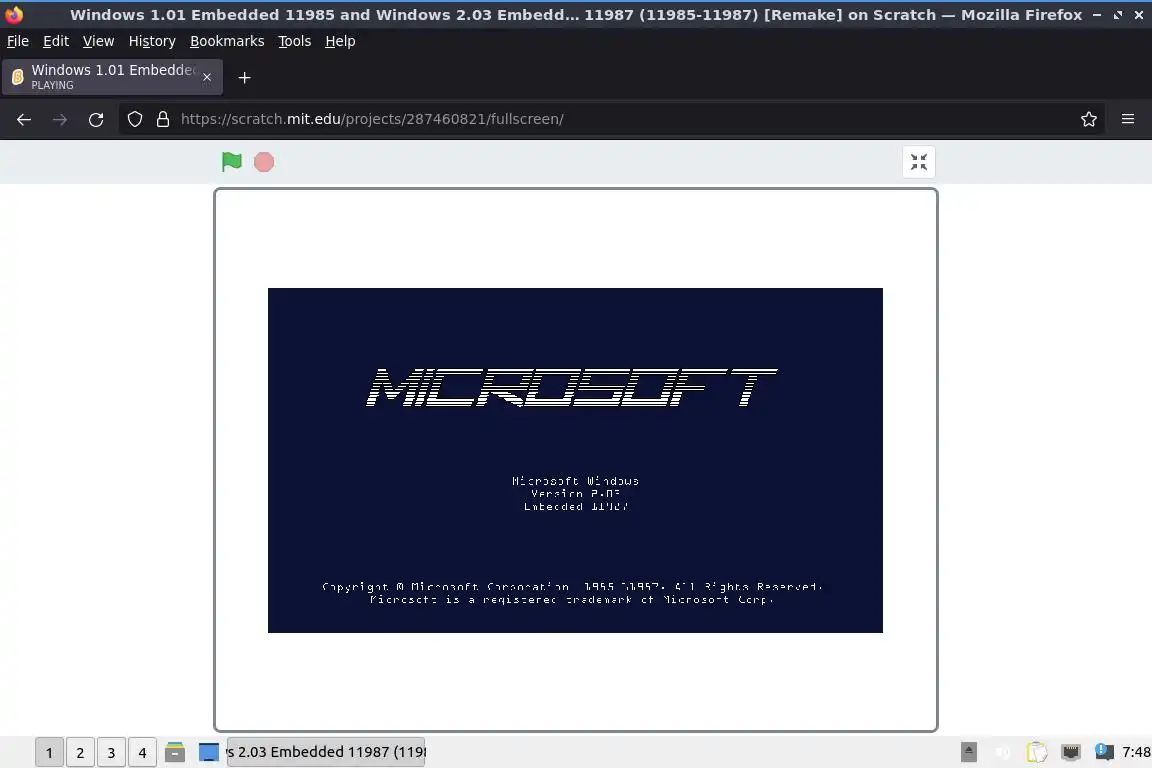The width and height of the screenshot is (1152, 768).
Task: Open the tracking protection shield icon
Action: (x=134, y=119)
